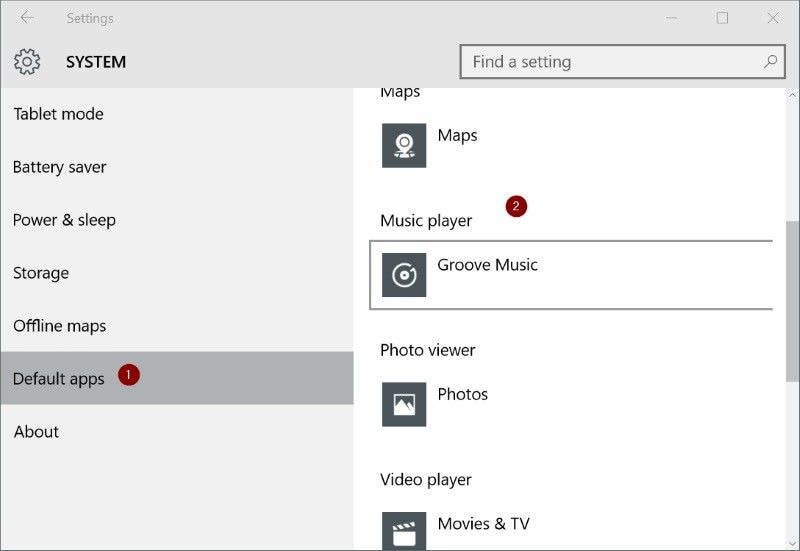Image resolution: width=800 pixels, height=551 pixels.
Task: Click the Photos app icon
Action: 404,404
